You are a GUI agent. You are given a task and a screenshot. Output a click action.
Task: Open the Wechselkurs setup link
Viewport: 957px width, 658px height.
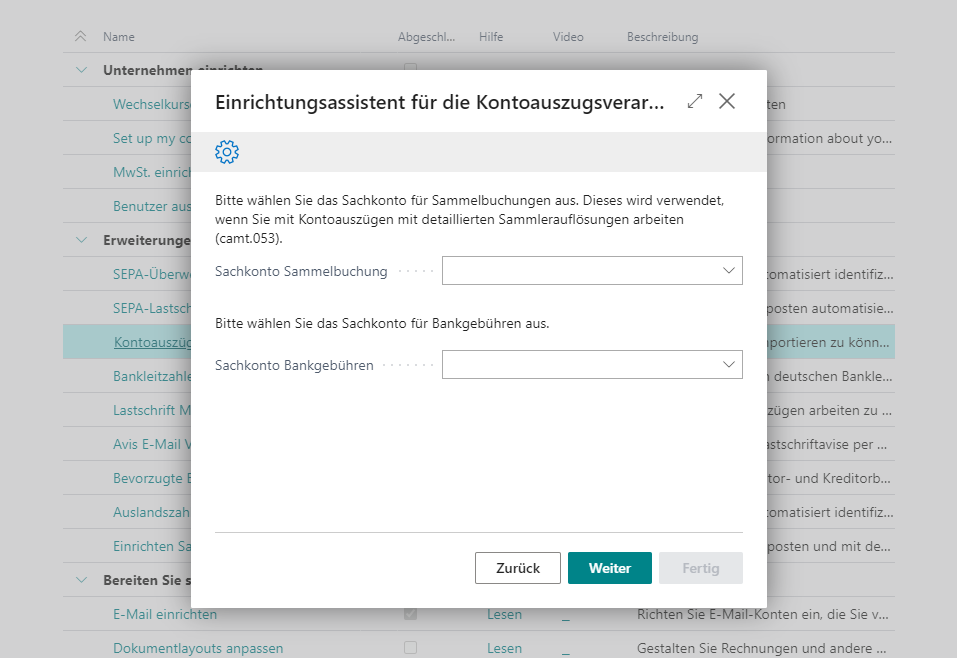pos(150,104)
